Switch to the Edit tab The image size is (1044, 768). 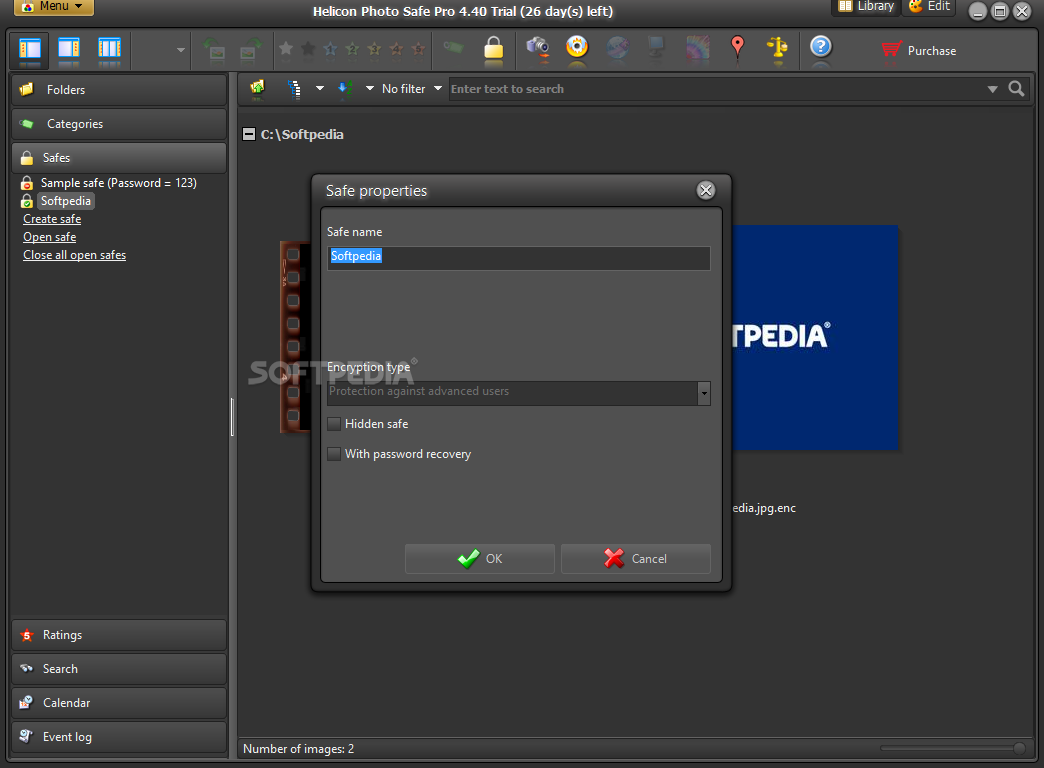929,7
